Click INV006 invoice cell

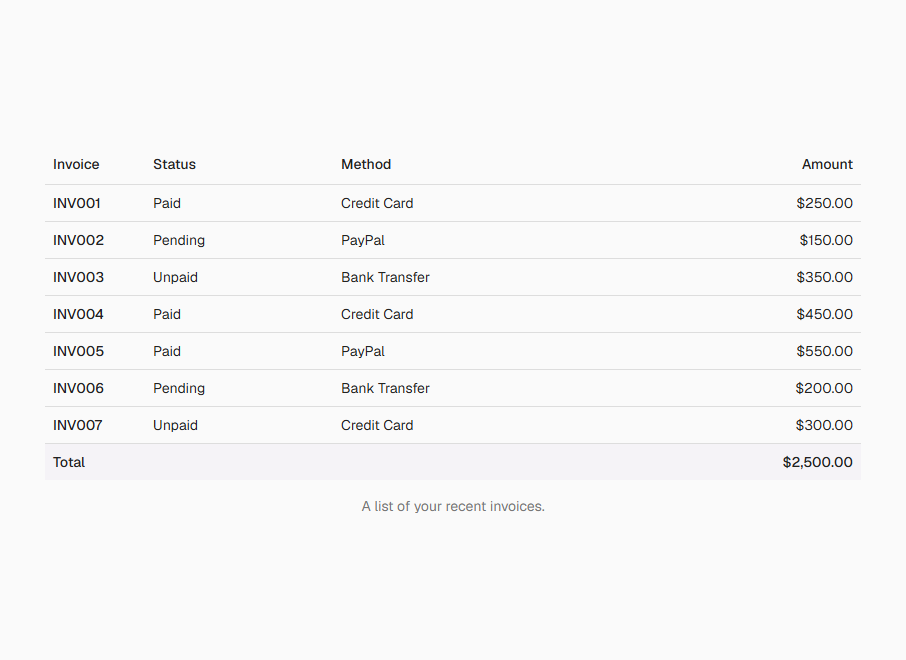point(79,388)
